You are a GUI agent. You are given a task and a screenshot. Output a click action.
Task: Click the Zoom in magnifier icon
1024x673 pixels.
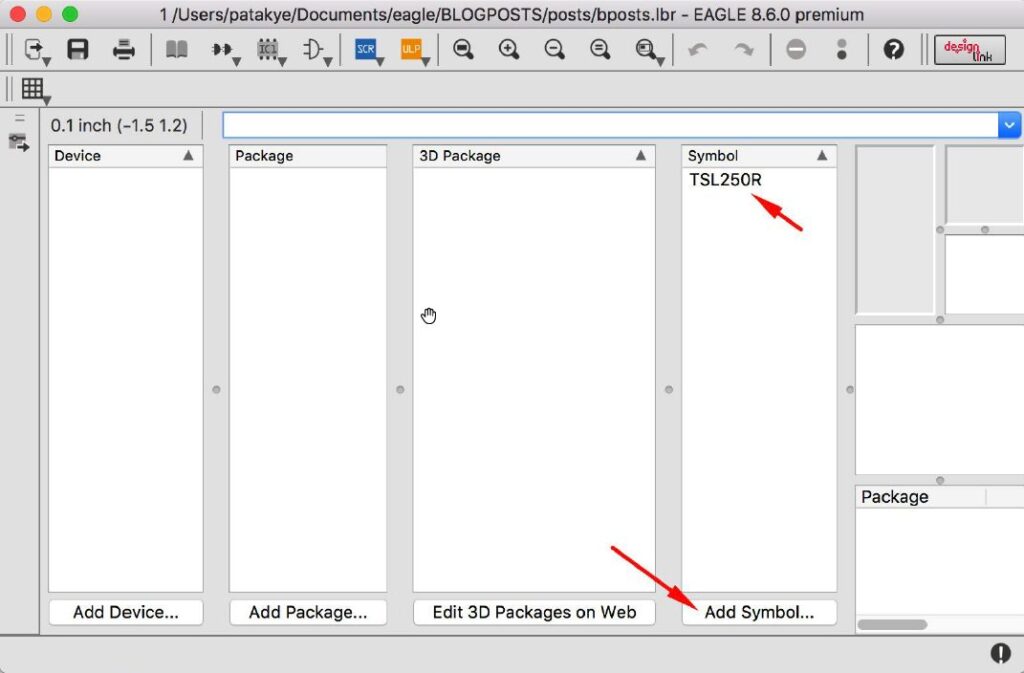509,50
